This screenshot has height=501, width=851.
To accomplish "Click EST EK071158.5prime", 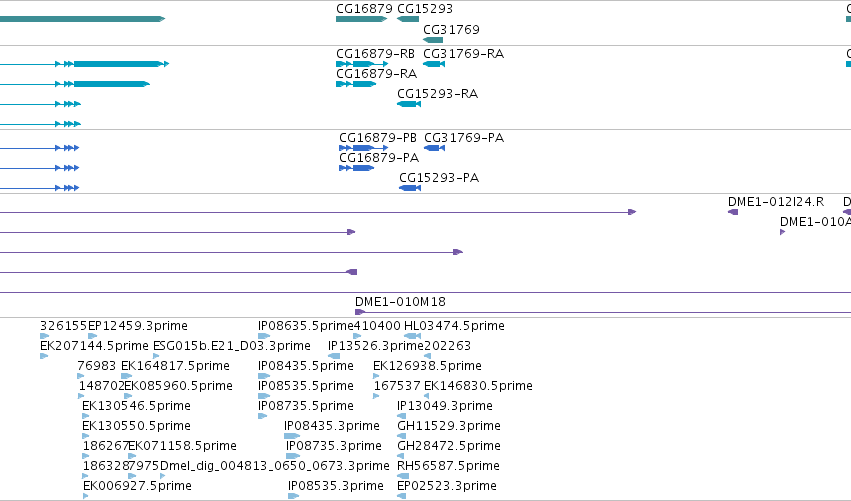I will 182,446.
